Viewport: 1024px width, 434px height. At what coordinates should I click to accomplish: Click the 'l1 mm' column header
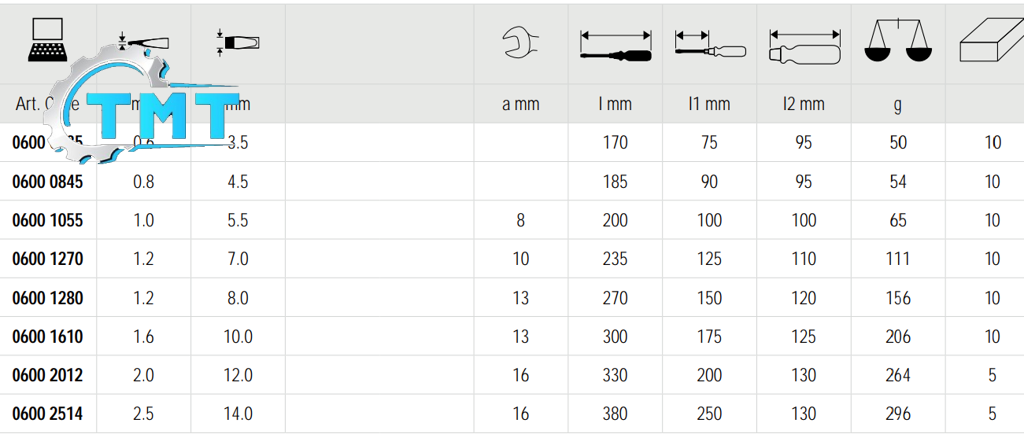point(709,104)
